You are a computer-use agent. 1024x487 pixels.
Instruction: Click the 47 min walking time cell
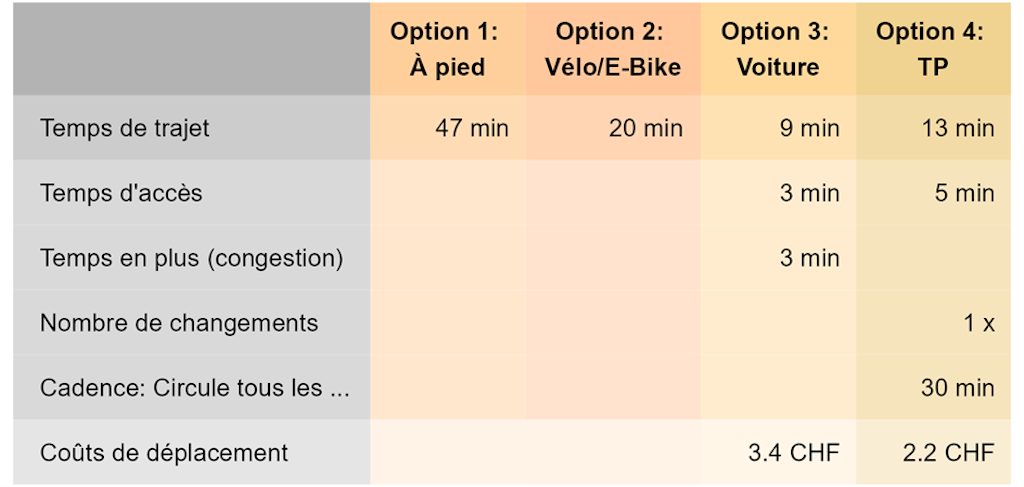472,128
